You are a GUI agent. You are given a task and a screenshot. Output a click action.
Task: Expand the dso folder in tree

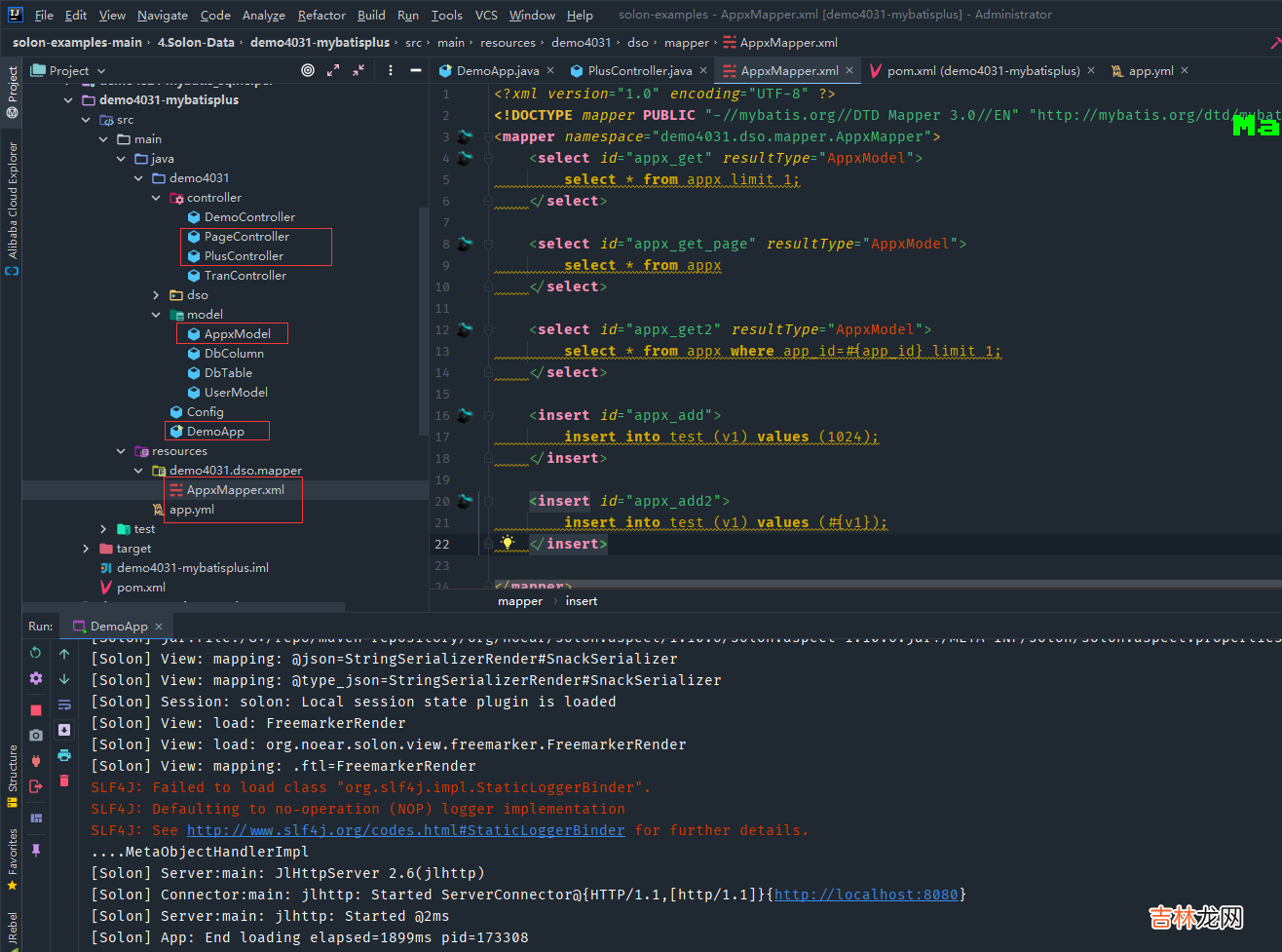pos(156,295)
